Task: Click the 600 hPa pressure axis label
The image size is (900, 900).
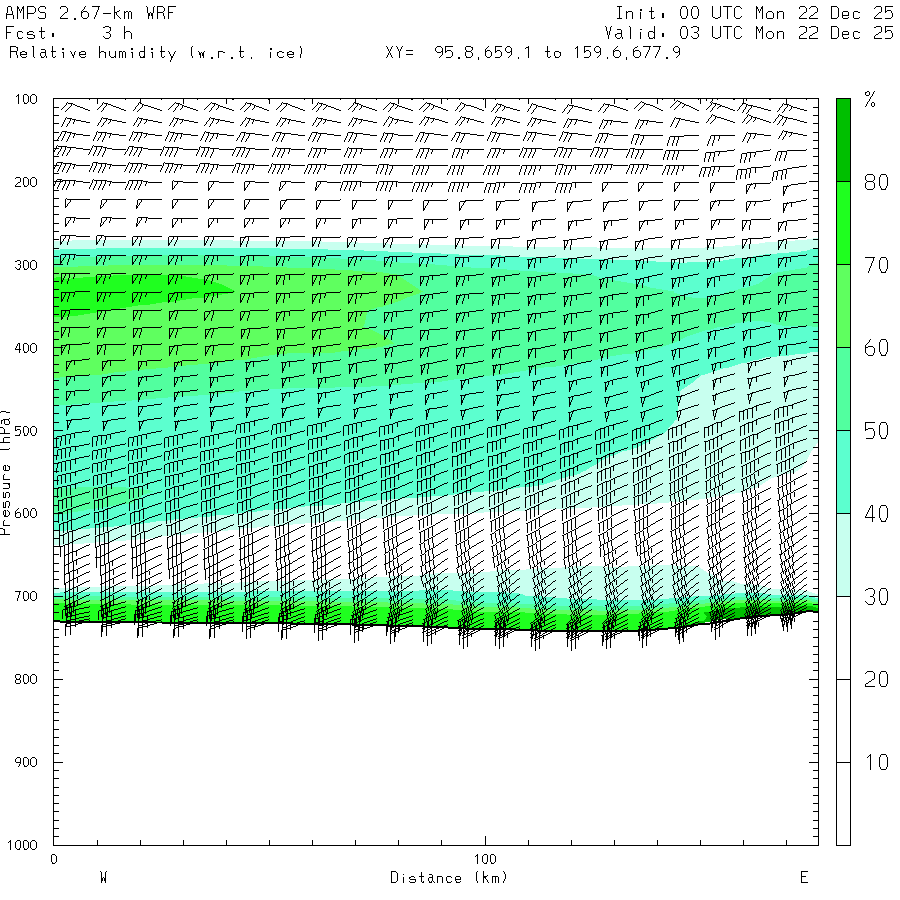Action: (x=26, y=514)
